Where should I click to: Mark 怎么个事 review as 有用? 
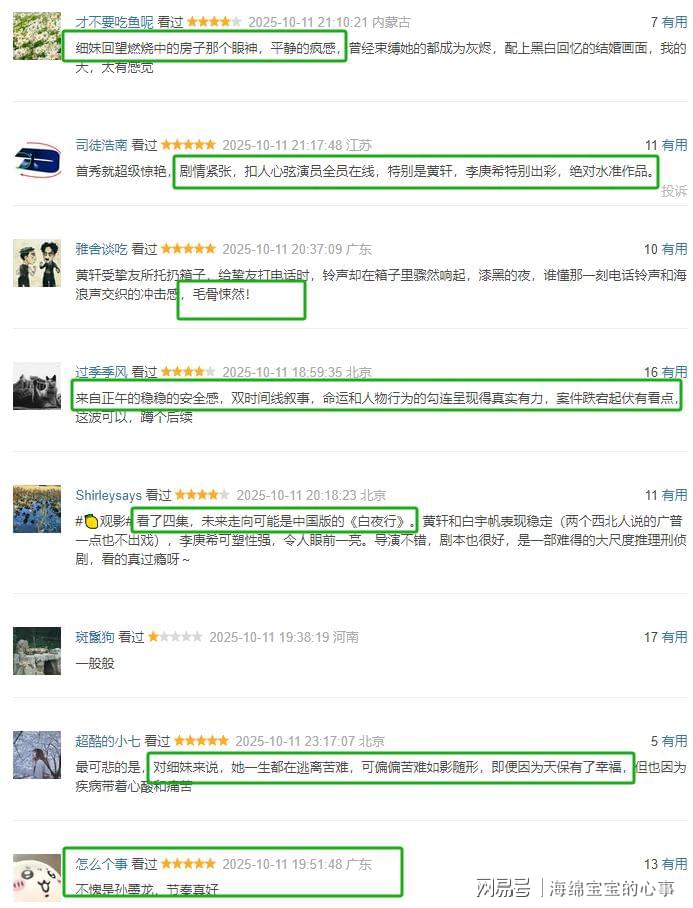click(x=674, y=865)
